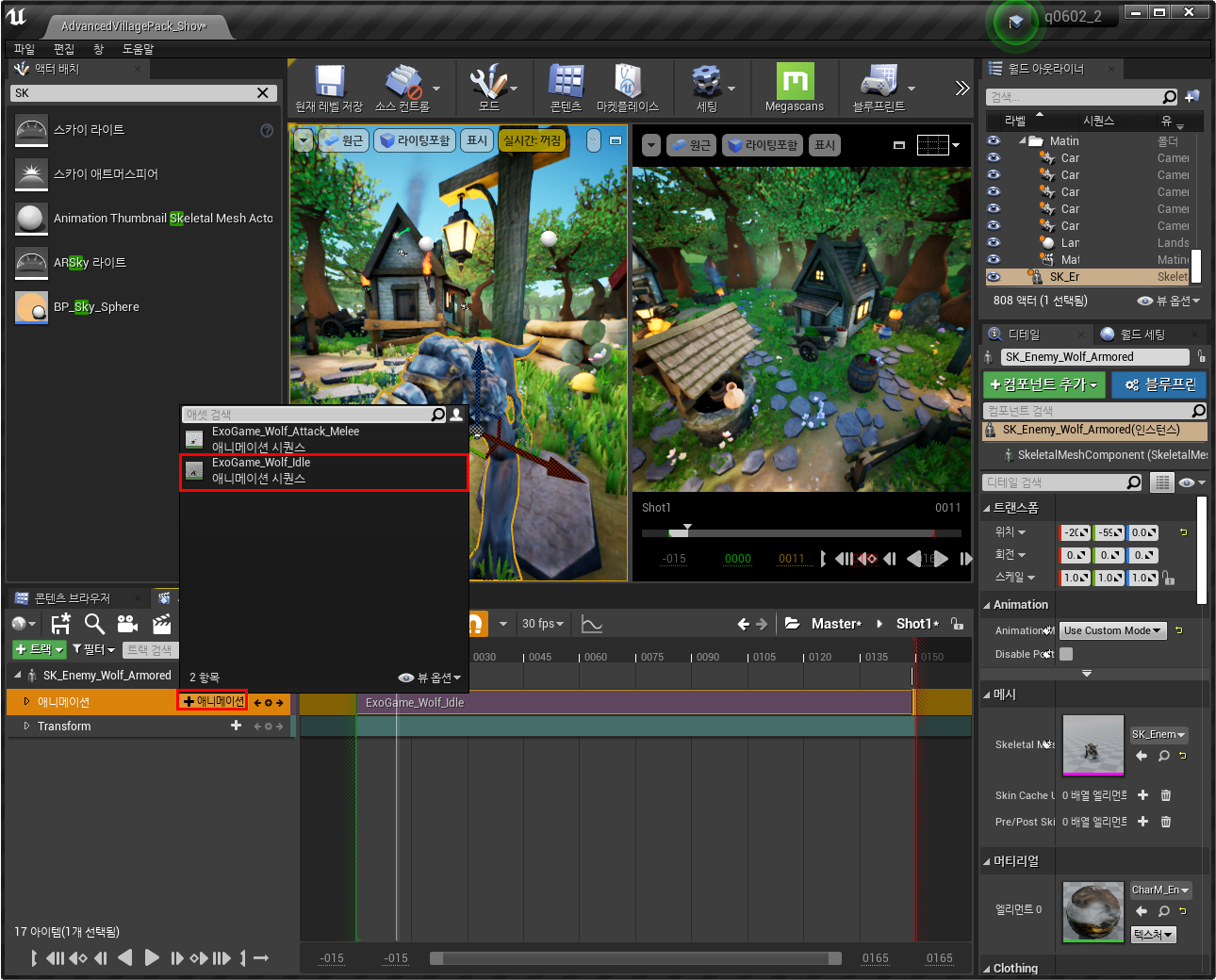Screen dimensions: 1216x980
Task: Click the Shot1 cinematic viewport scrub bar
Action: point(801,533)
